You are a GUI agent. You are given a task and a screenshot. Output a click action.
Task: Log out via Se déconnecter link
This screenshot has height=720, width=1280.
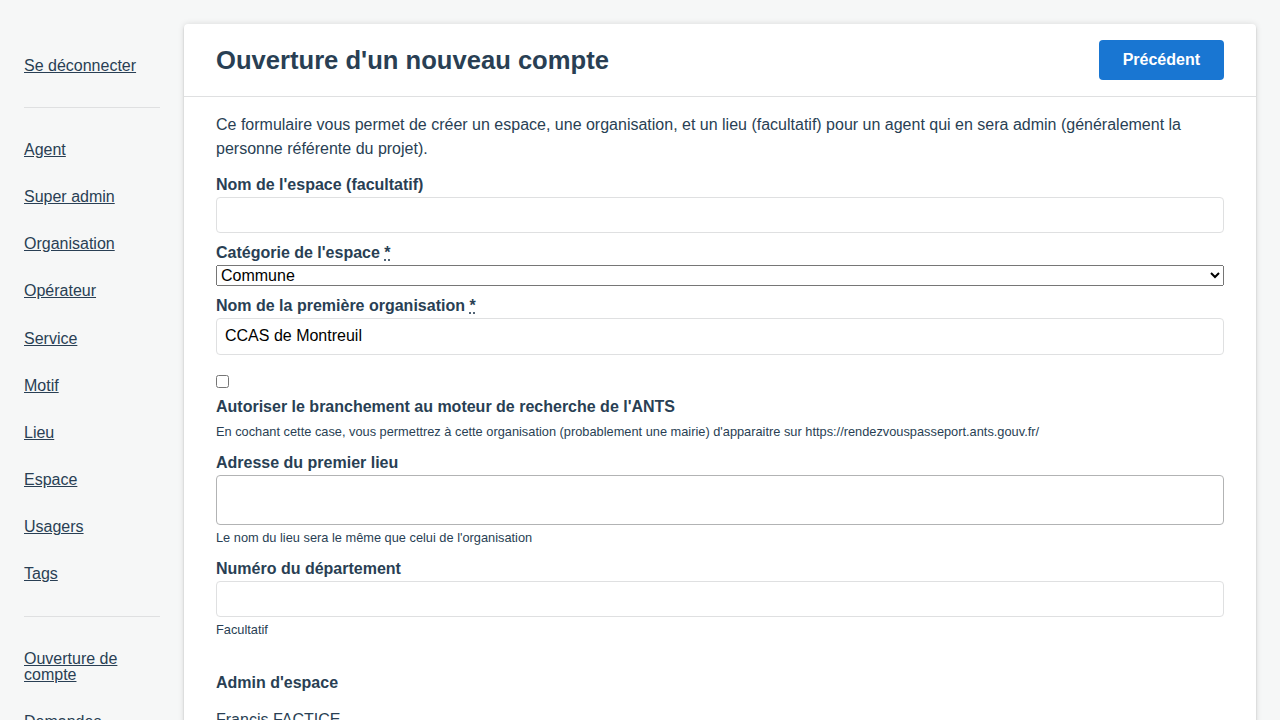[80, 66]
